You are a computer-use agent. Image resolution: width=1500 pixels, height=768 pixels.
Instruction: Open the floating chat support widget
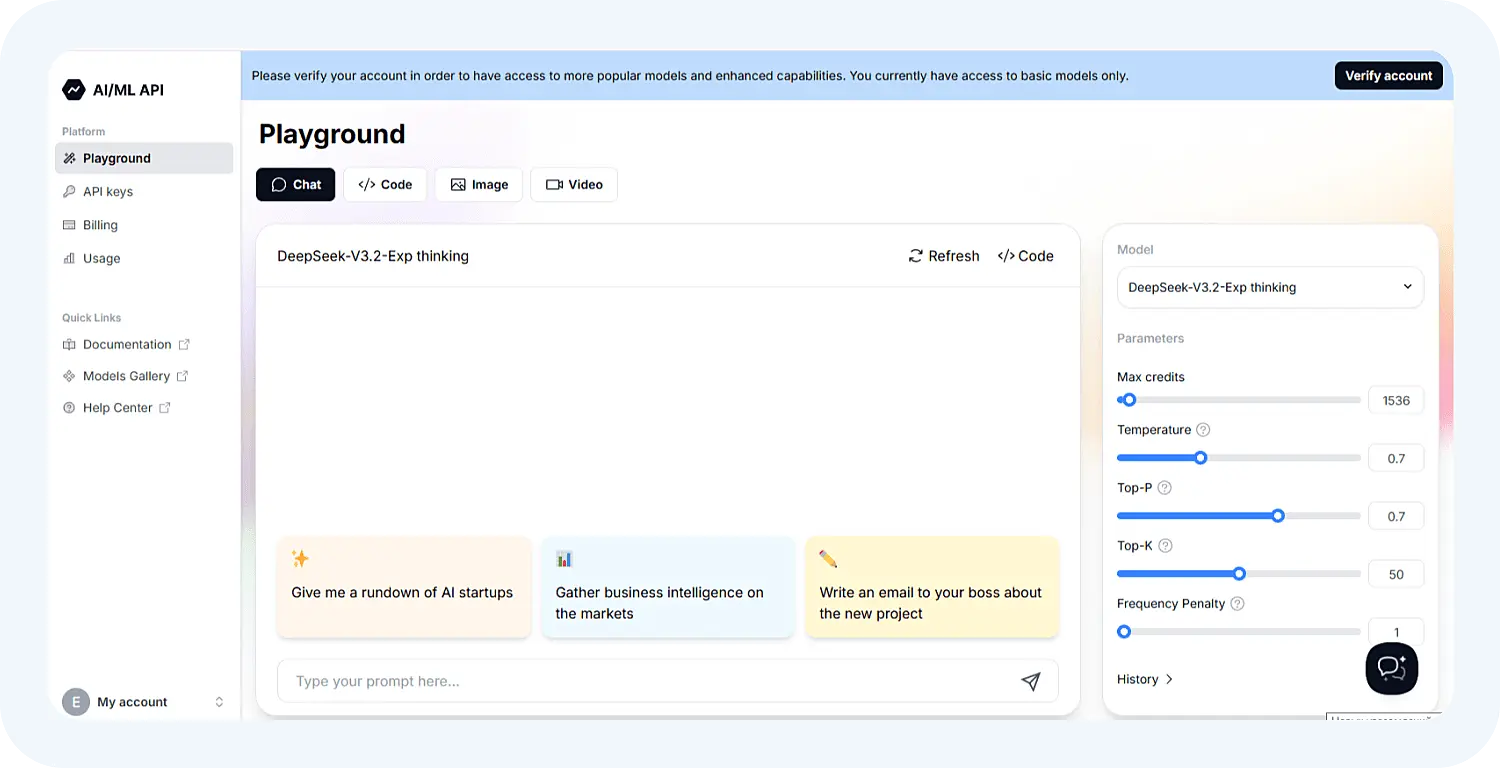click(x=1391, y=668)
